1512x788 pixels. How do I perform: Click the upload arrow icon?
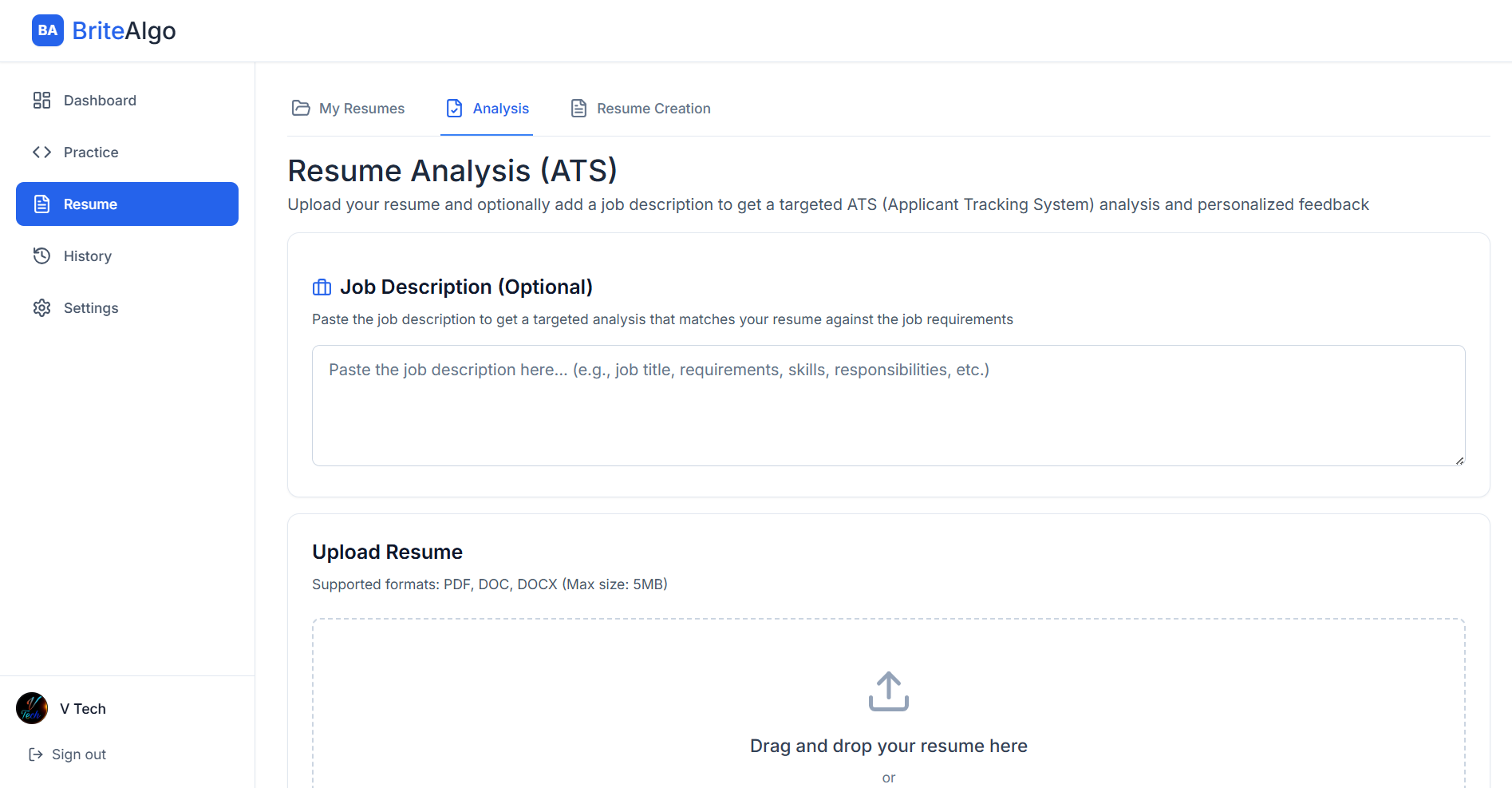pyautogui.click(x=888, y=691)
